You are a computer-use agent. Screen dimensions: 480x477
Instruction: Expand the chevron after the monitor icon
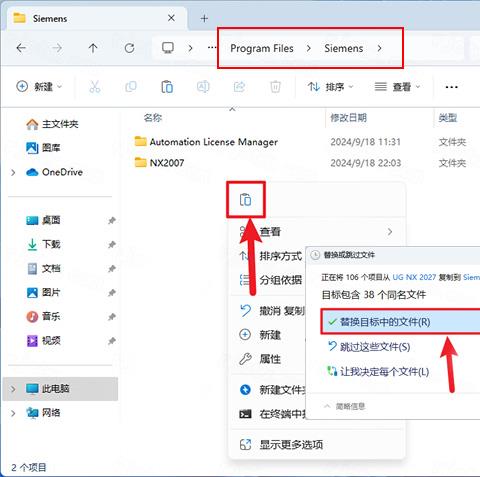tap(190, 48)
